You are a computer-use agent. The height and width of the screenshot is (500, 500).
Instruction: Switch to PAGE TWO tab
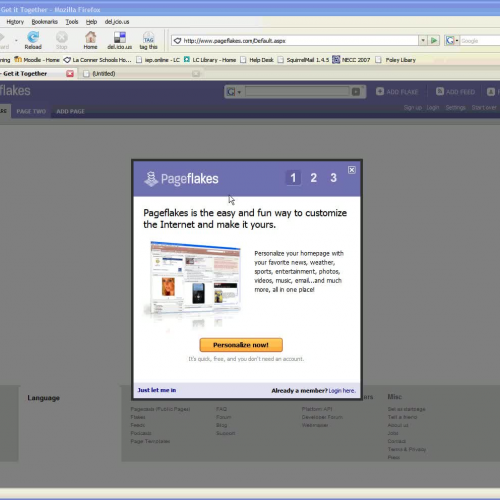(31, 111)
